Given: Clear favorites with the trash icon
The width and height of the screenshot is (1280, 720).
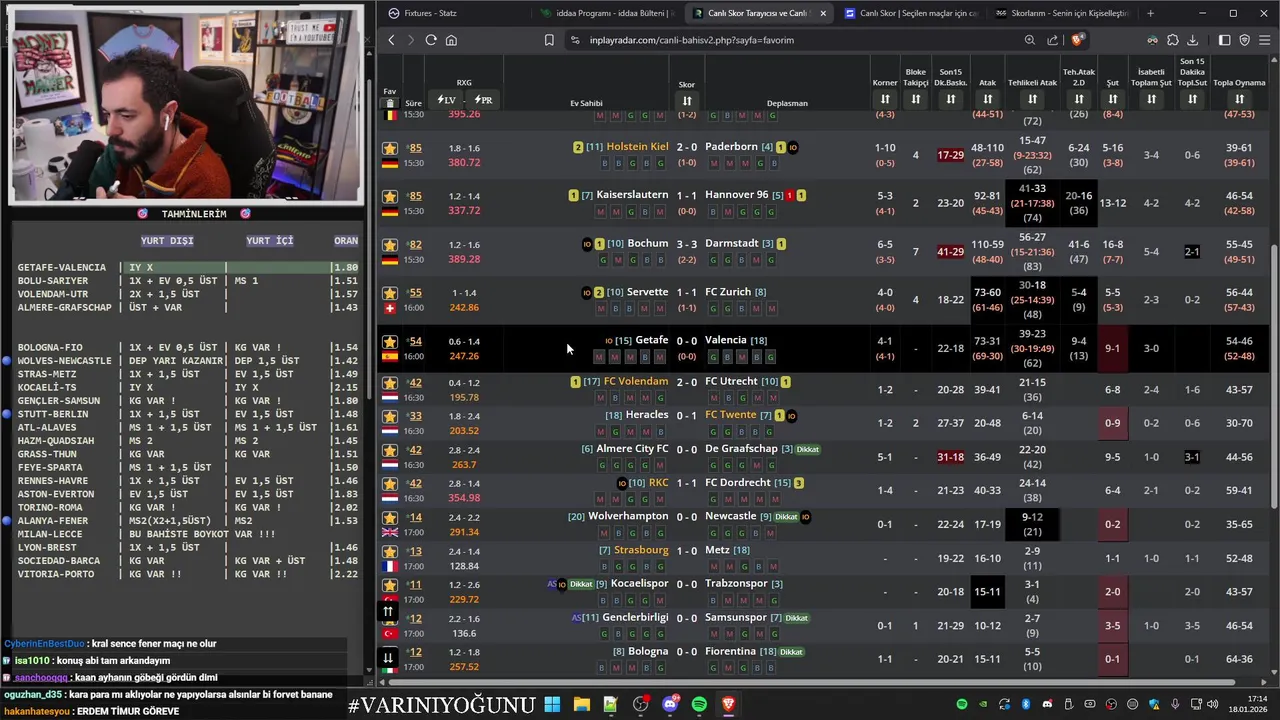Looking at the screenshot, I should pos(390,104).
